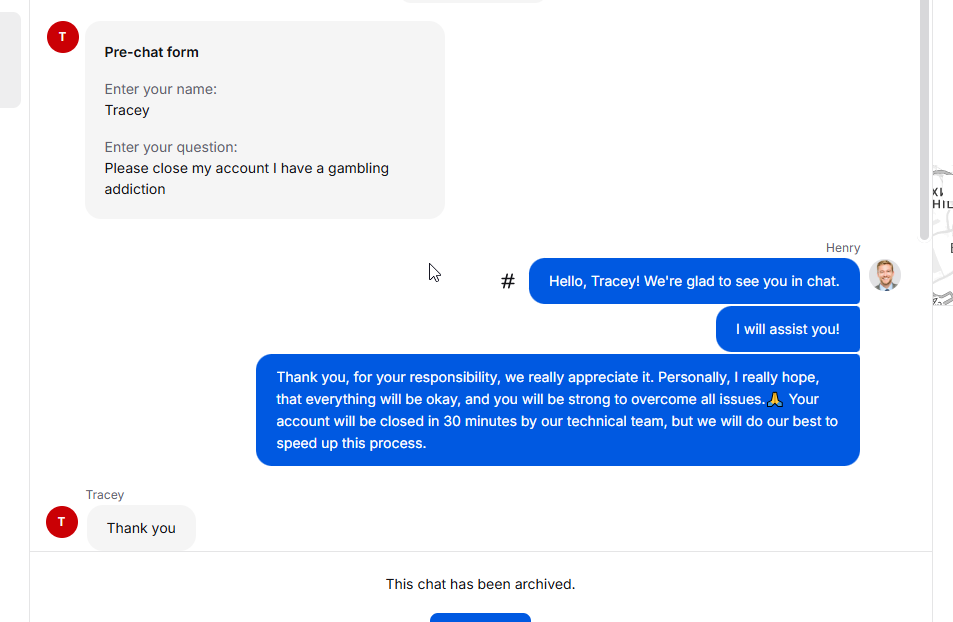Click the name answer "Tracey" in the form
Viewport: 953px width, 622px height.
(x=127, y=110)
